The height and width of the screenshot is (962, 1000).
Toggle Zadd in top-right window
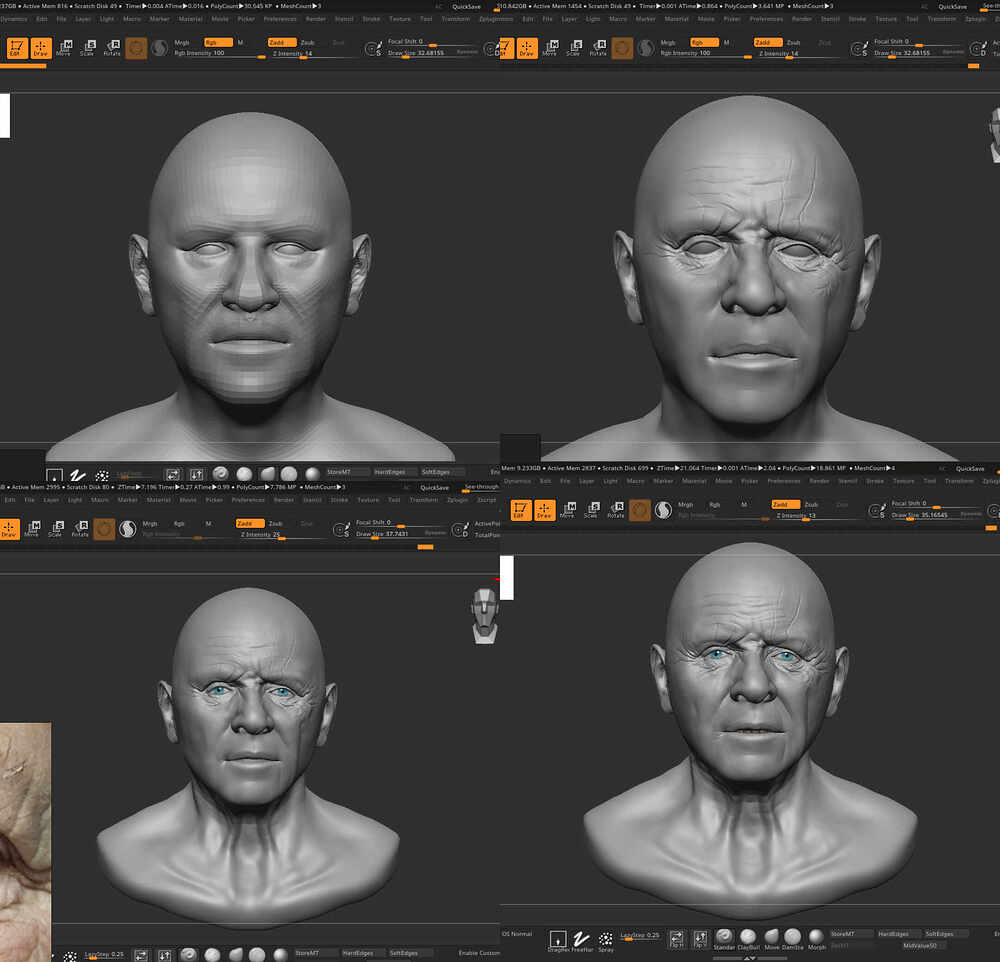[768, 42]
